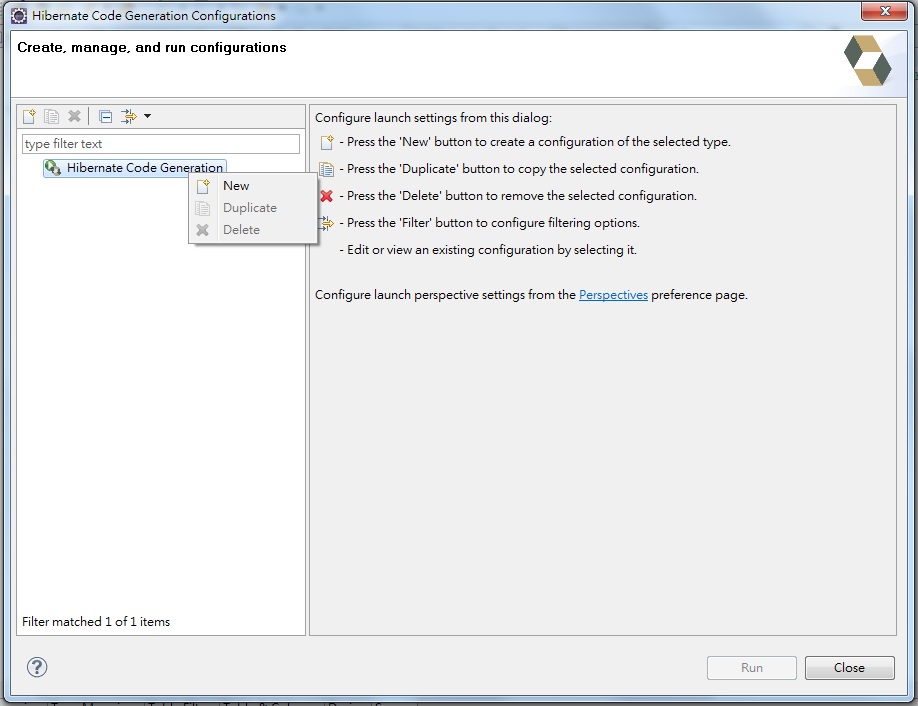Click the Duplicate icon in the context menu
Screen dimensions: 918x706
click(x=203, y=208)
